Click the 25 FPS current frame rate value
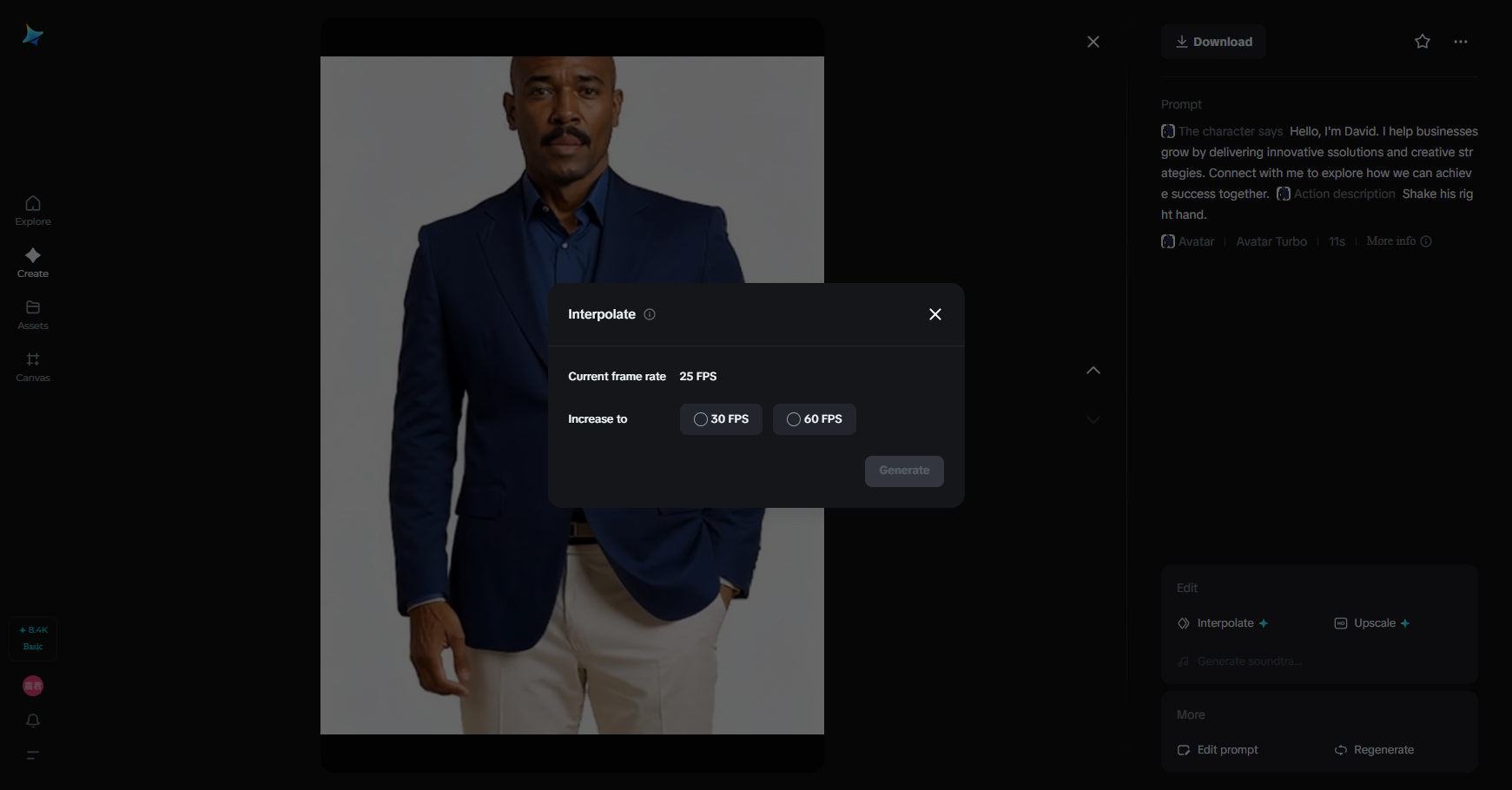The height and width of the screenshot is (790, 1512). (698, 377)
